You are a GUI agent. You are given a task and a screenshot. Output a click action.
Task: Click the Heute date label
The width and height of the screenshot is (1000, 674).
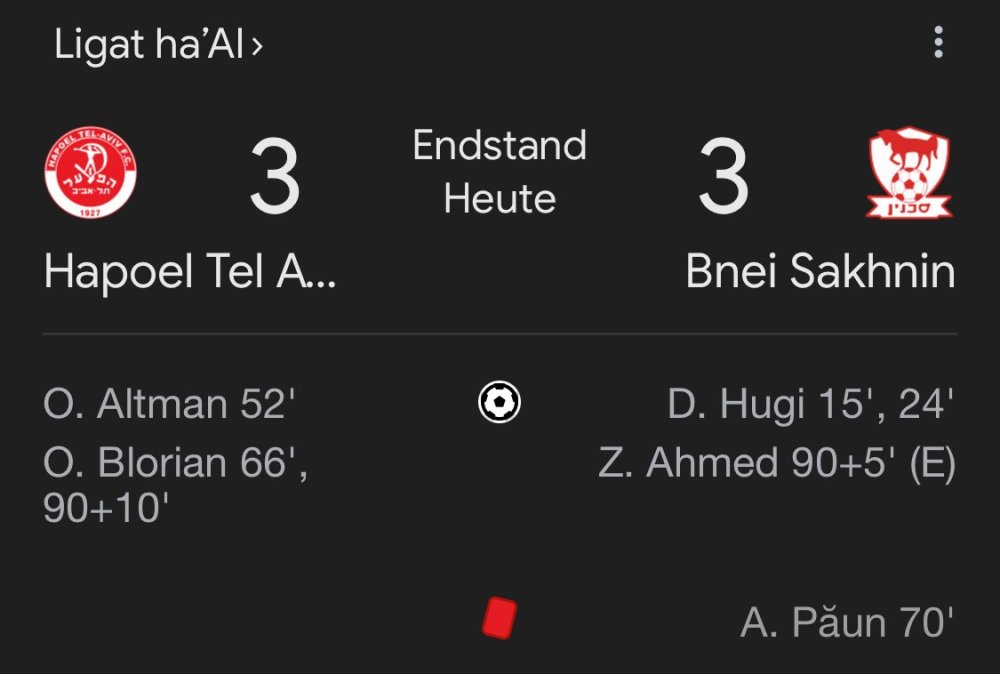tap(499, 198)
